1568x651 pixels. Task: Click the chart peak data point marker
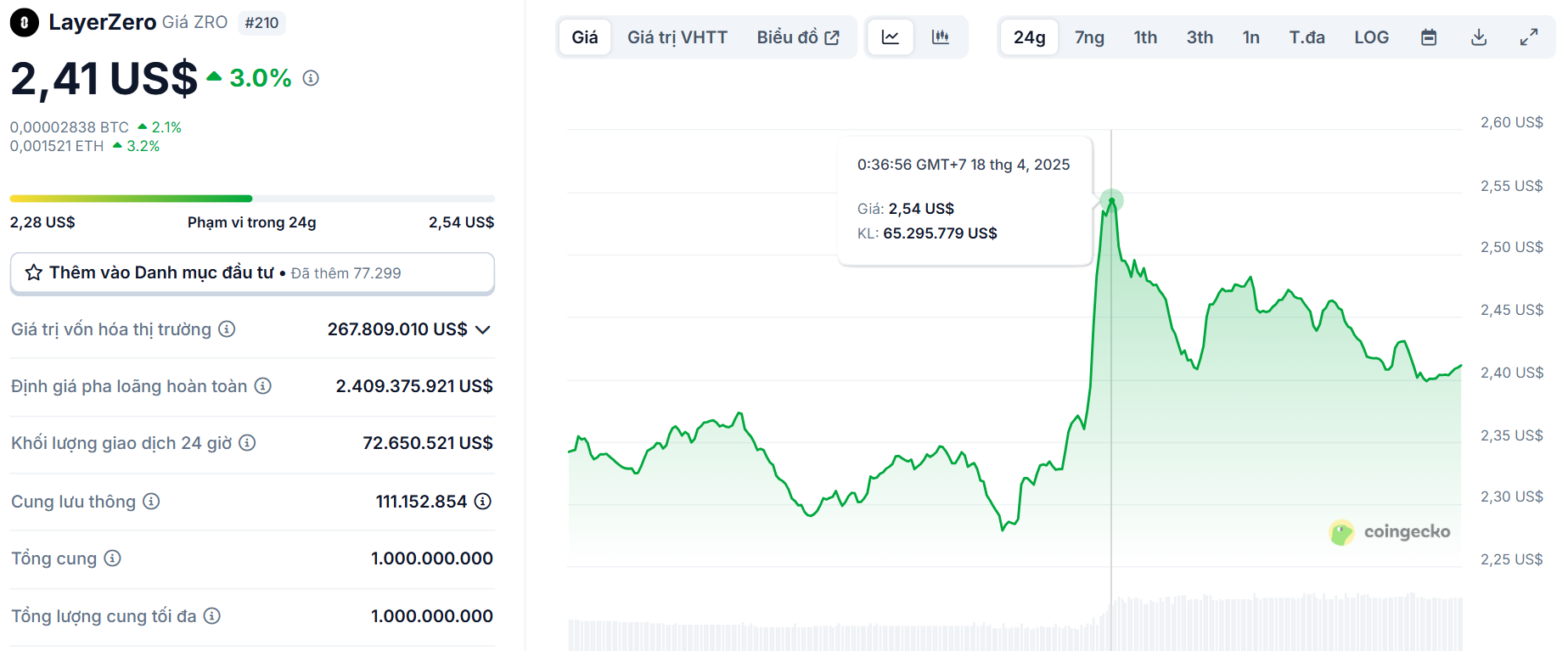click(1111, 200)
